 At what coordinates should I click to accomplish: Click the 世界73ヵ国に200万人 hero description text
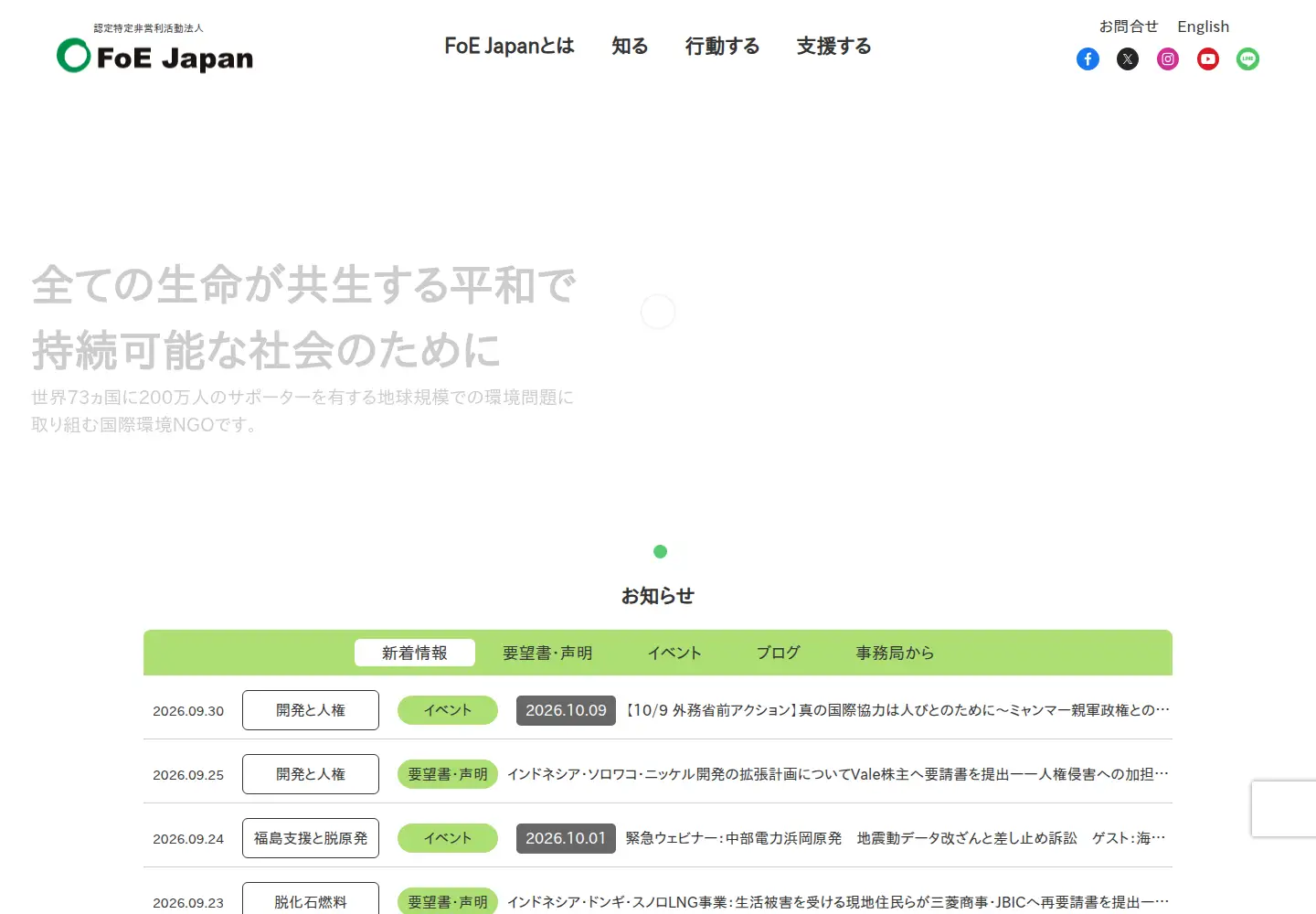tap(302, 410)
